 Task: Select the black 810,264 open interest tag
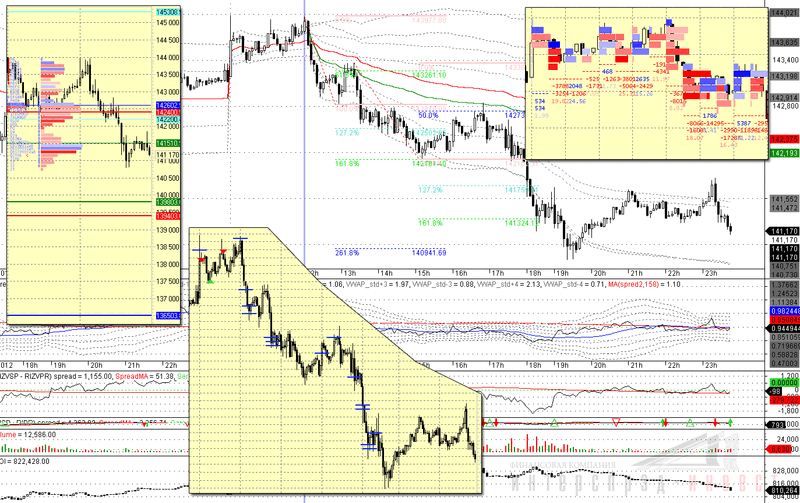782,490
